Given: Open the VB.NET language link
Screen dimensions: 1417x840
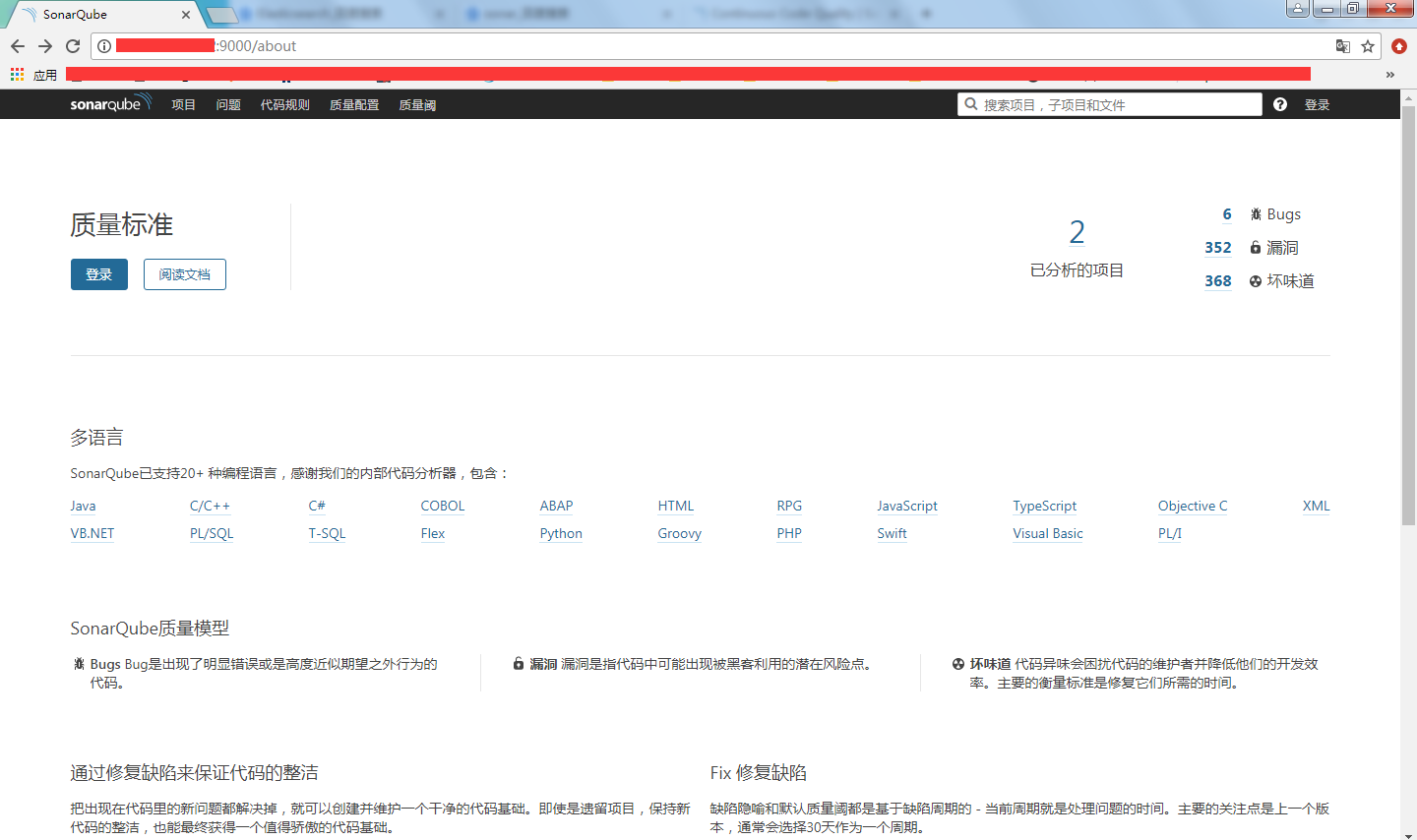Looking at the screenshot, I should point(92,533).
